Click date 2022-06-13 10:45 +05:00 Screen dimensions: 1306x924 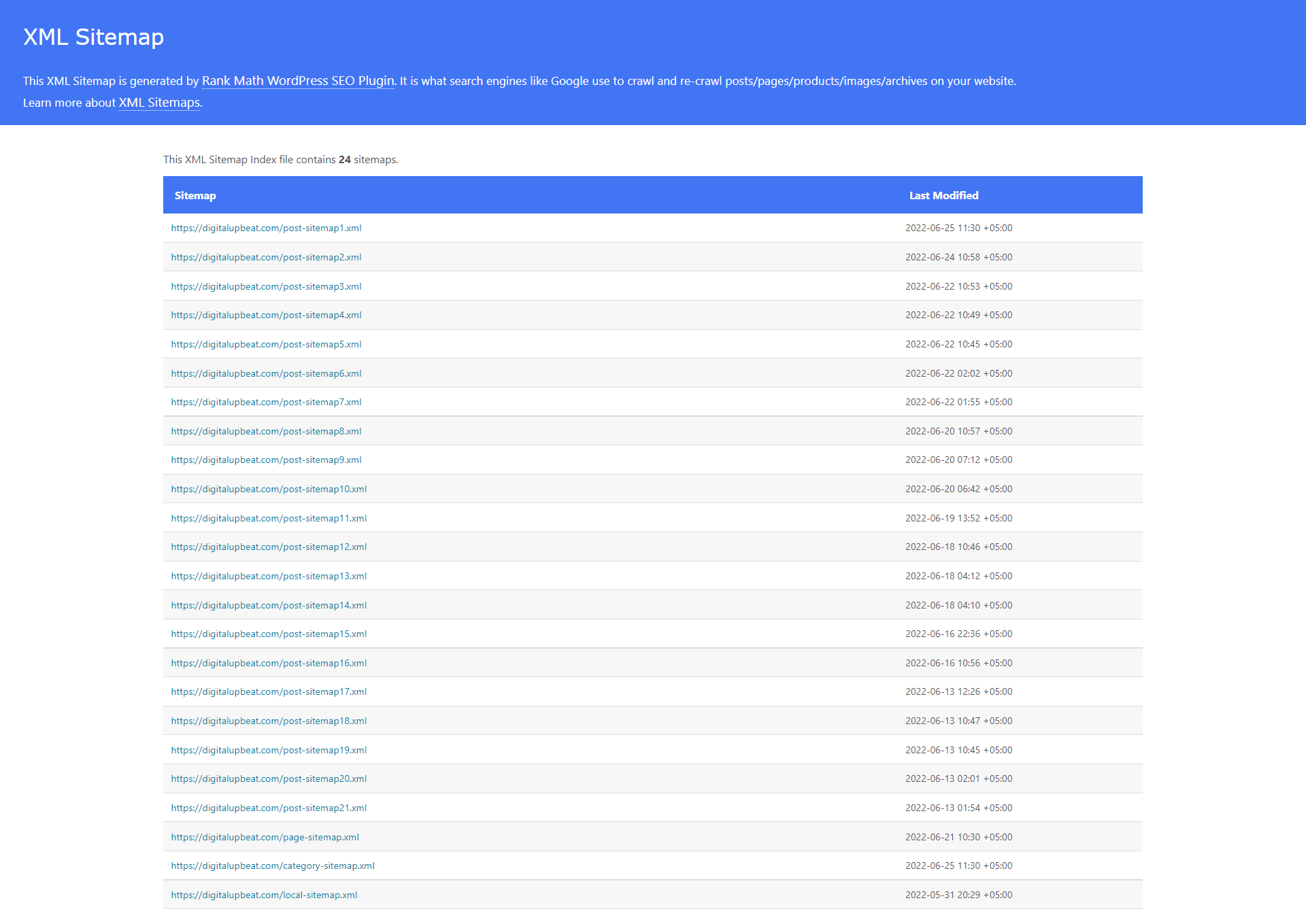click(x=958, y=750)
